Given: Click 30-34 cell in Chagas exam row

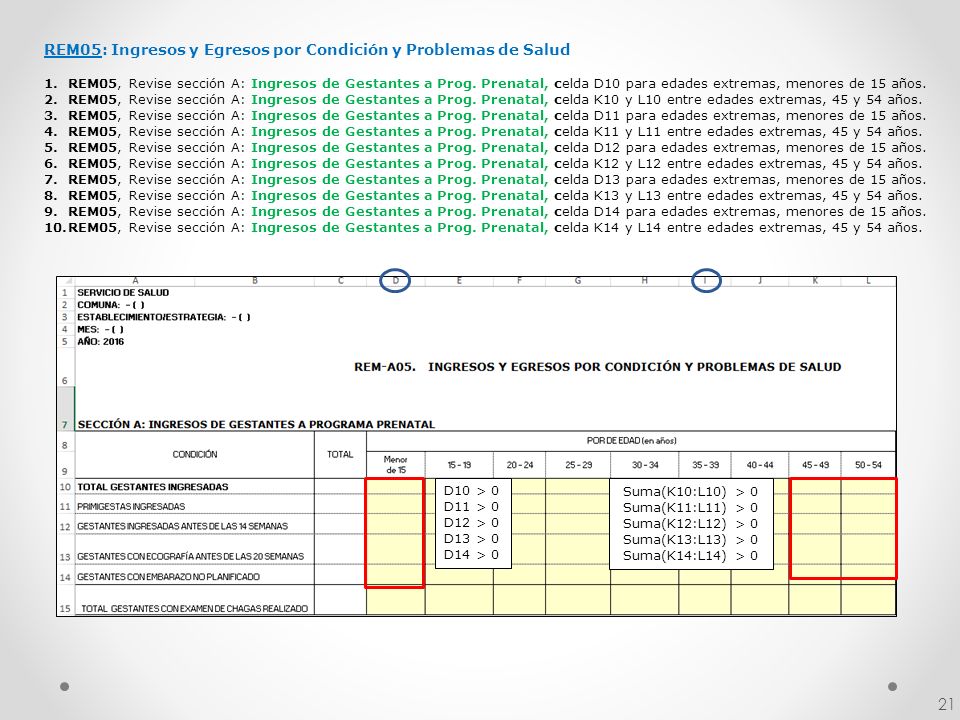Looking at the screenshot, I should pyautogui.click(x=644, y=601).
